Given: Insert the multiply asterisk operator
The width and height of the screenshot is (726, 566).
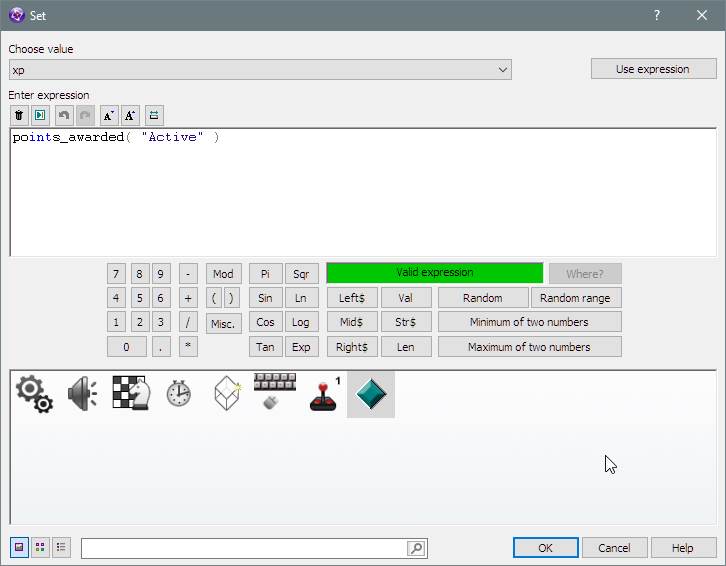Looking at the screenshot, I should tap(188, 347).
